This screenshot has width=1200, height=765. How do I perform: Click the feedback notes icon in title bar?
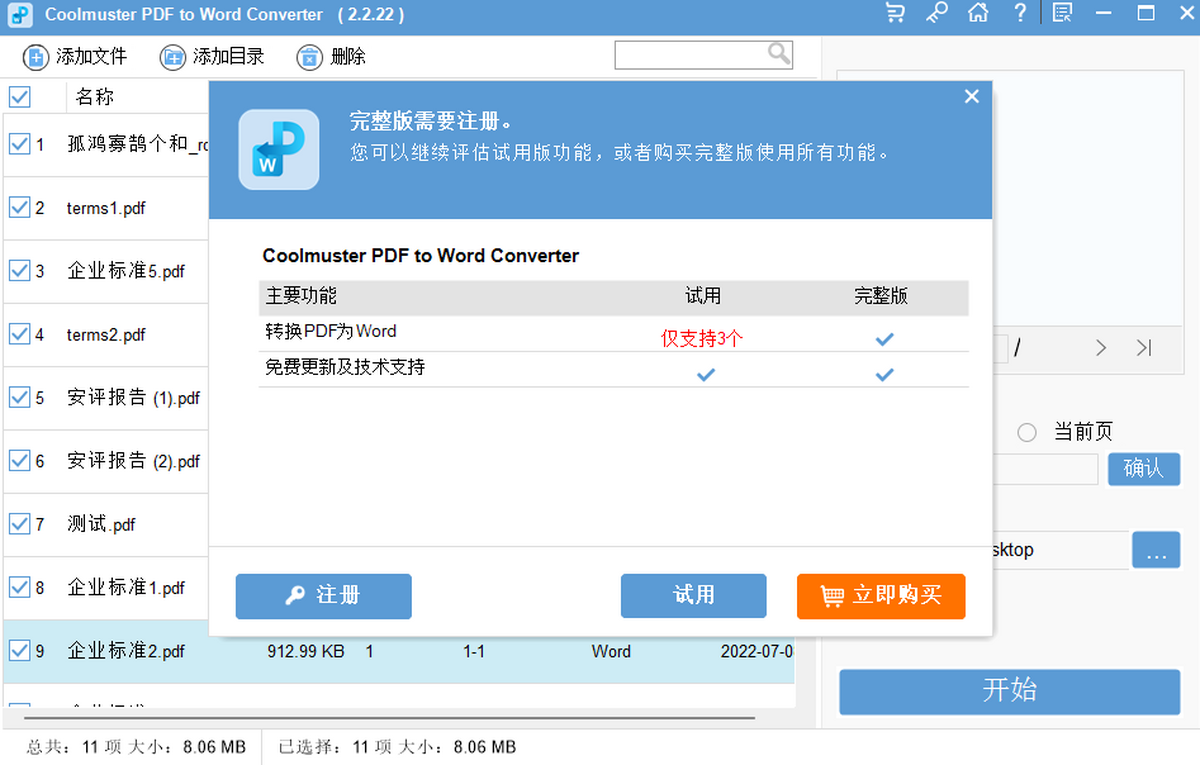coord(1062,13)
